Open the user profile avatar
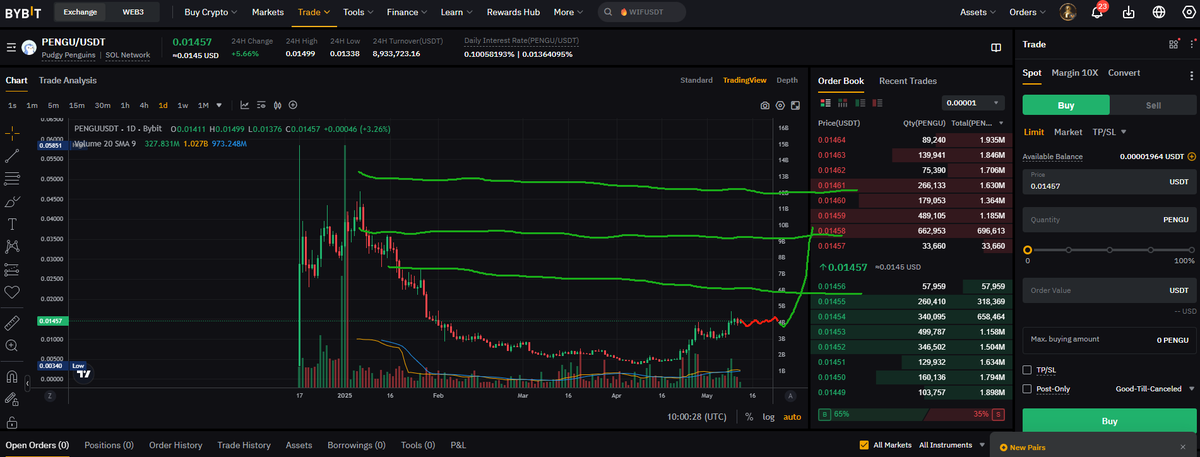1200x457 pixels. 1069,12
